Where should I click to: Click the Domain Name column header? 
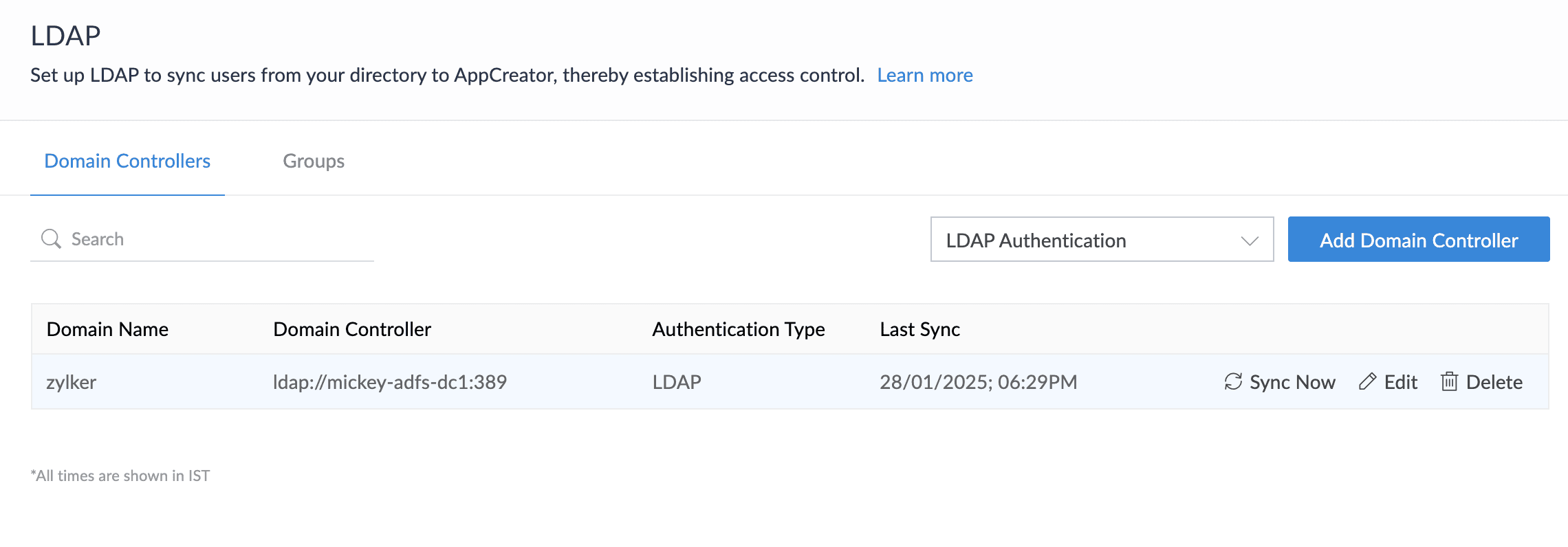(x=107, y=329)
